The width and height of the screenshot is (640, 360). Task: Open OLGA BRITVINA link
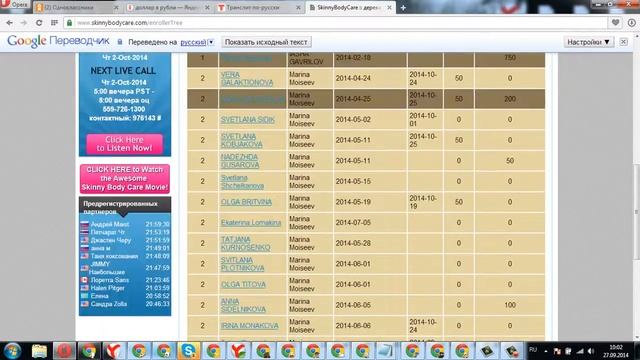click(x=246, y=202)
